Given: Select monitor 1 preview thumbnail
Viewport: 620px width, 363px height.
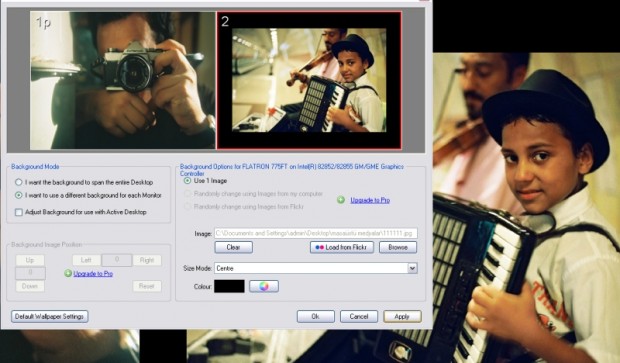Looking at the screenshot, I should [123, 81].
